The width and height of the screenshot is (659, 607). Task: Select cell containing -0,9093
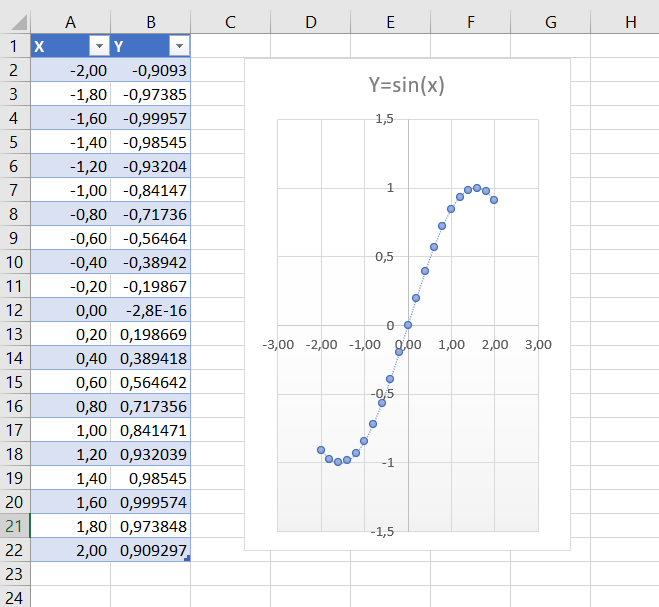[150, 70]
